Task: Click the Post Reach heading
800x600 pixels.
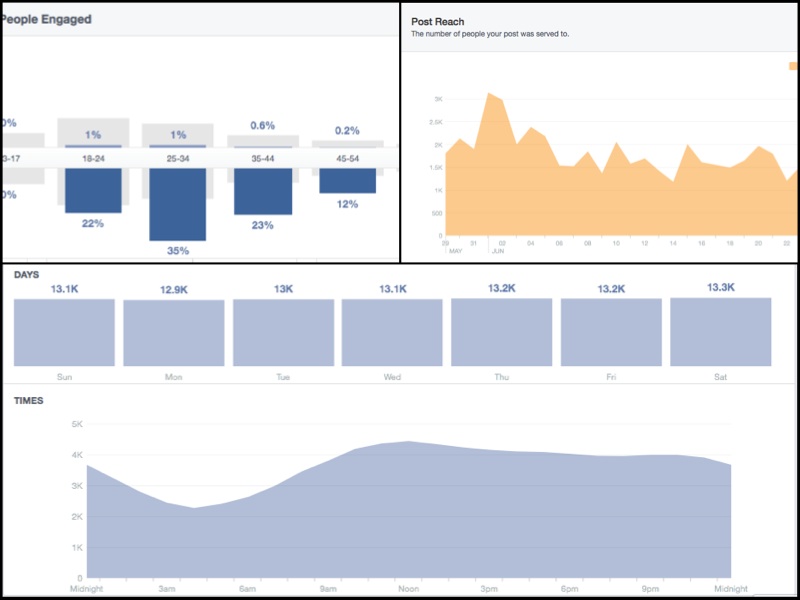Action: tap(438, 21)
